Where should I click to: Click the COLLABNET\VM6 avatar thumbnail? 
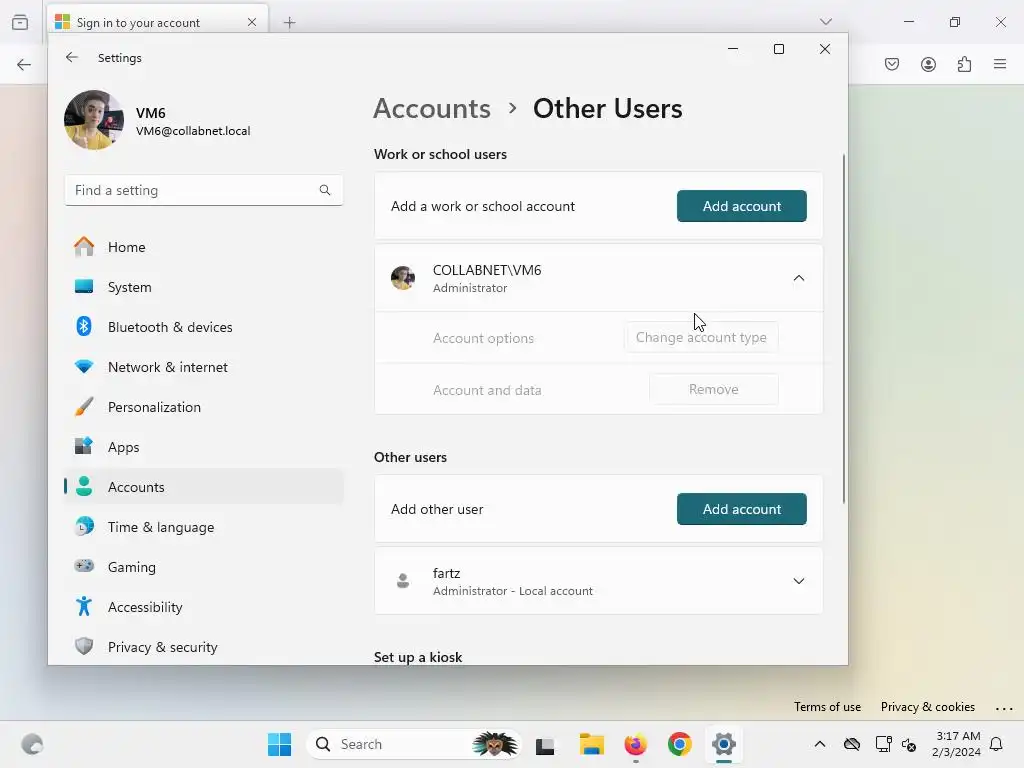coord(403,278)
